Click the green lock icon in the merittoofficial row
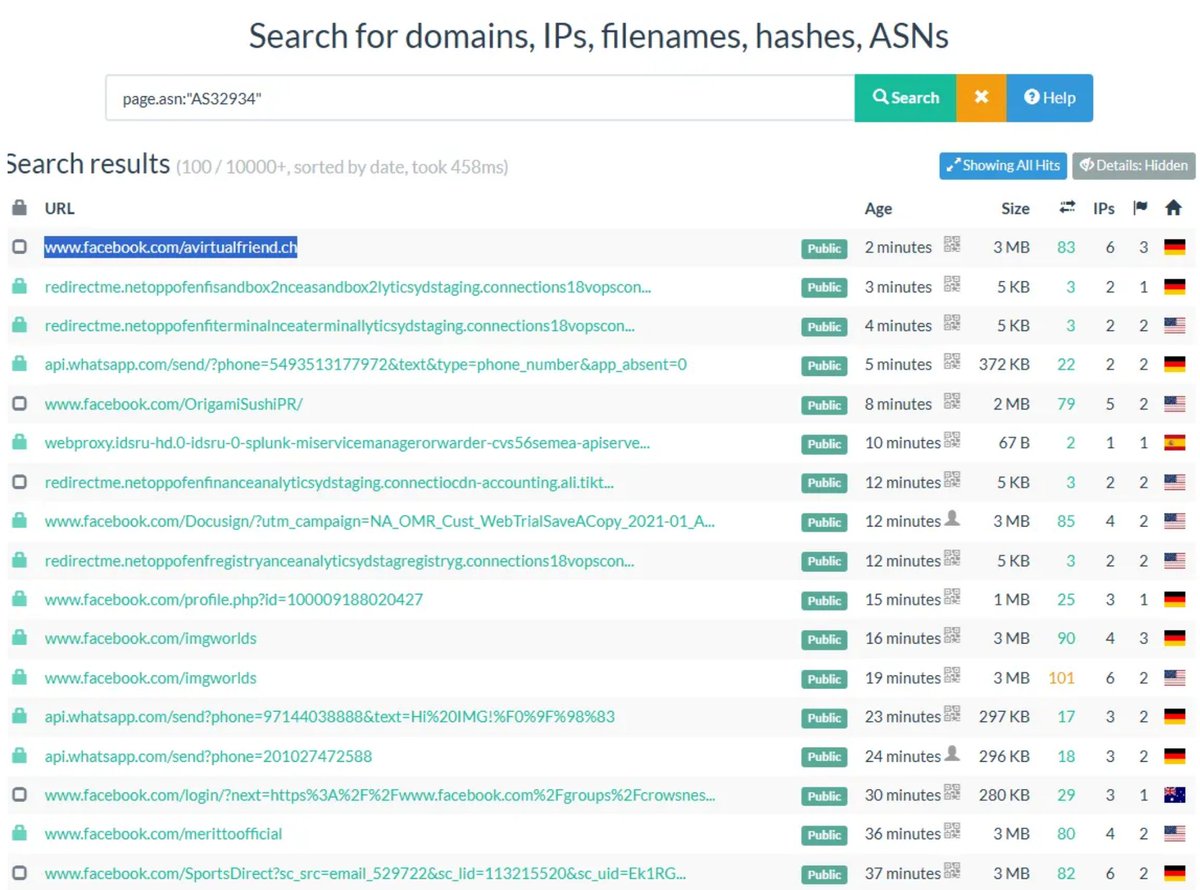The image size is (1200, 890). 19,833
